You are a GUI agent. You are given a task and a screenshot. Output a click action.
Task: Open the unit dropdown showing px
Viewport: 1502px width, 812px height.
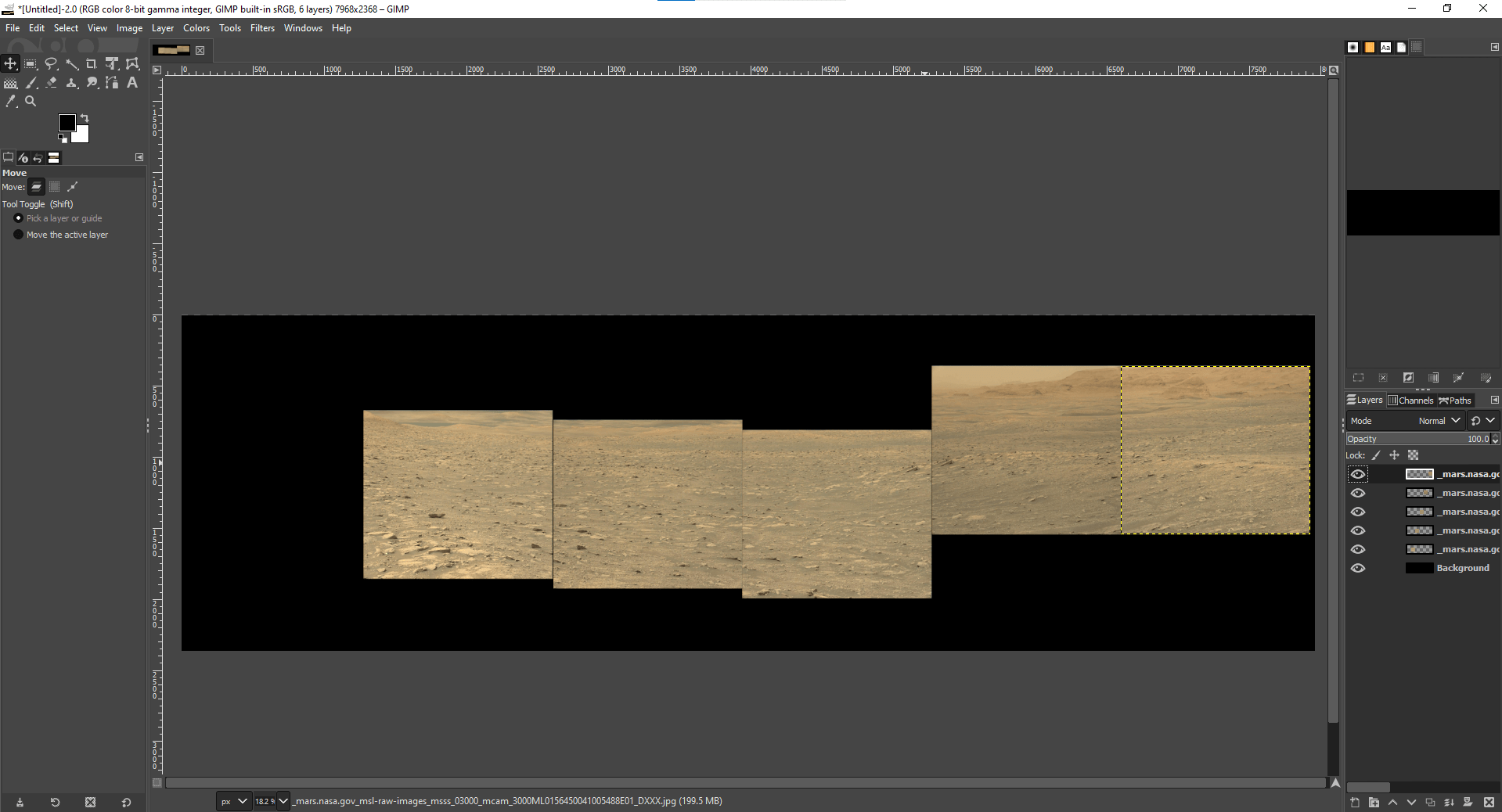[x=232, y=801]
